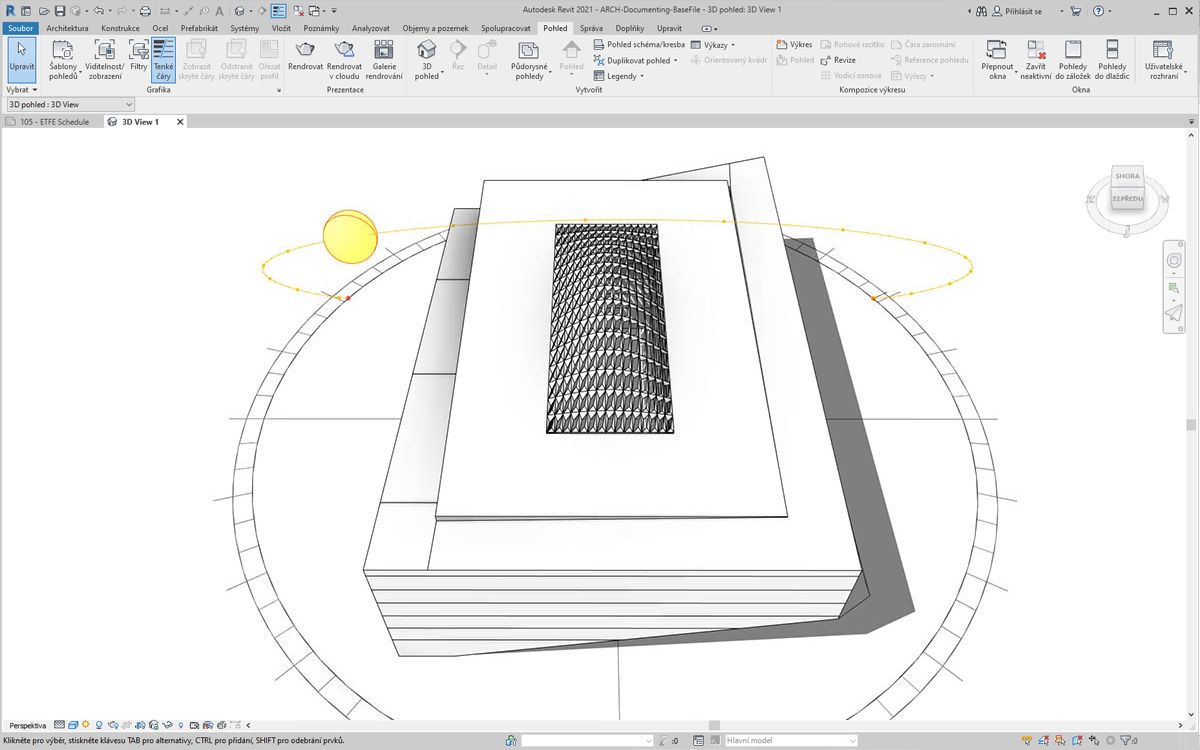Open the help question mark icon
The height and width of the screenshot is (750, 1200).
(1098, 10)
